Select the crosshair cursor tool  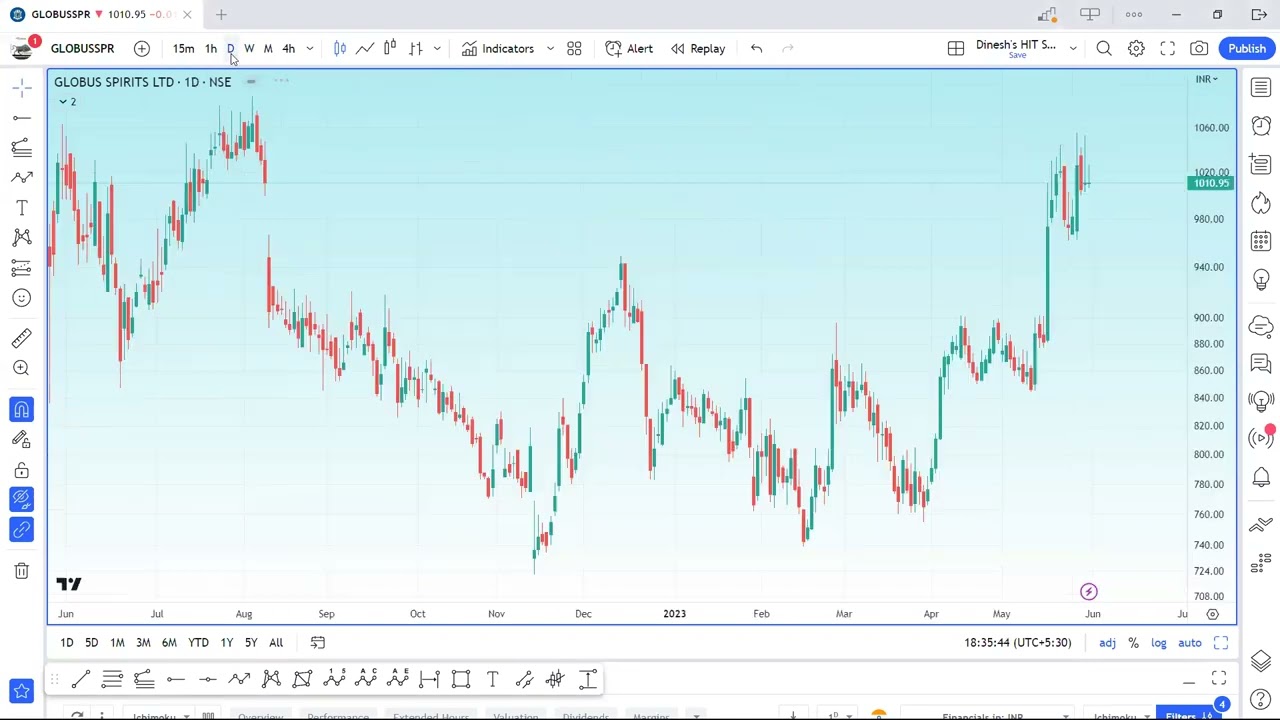pyautogui.click(x=21, y=88)
